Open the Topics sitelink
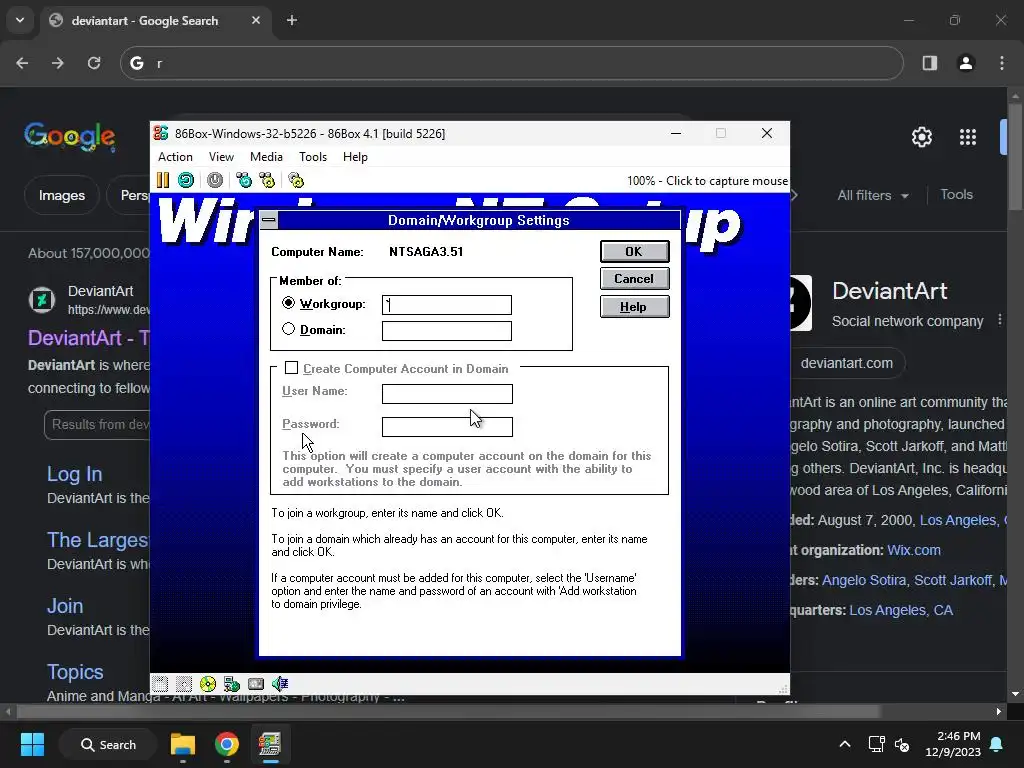1024x768 pixels. tap(75, 672)
